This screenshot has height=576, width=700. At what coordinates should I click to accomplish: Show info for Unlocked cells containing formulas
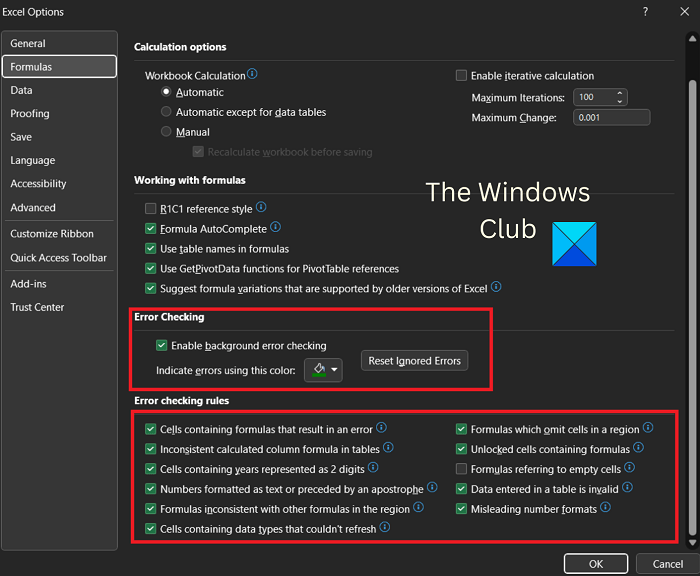click(639, 447)
